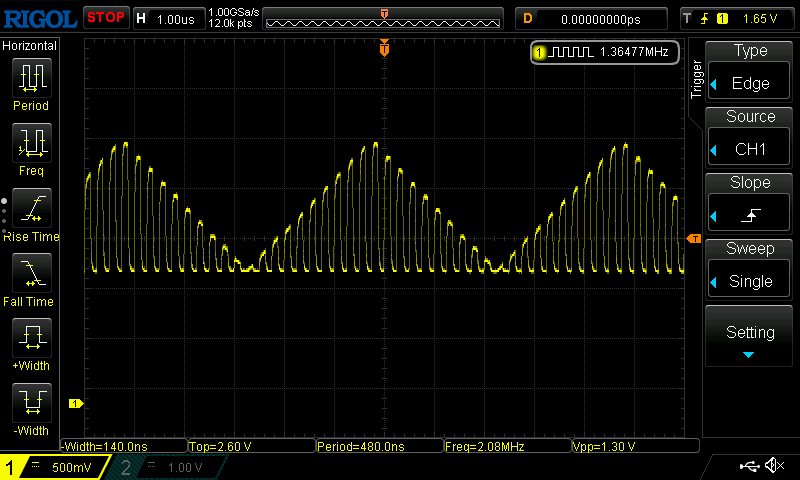The width and height of the screenshot is (800, 480).
Task: Click the trigger level 1.65 V readout
Action: tap(760, 19)
